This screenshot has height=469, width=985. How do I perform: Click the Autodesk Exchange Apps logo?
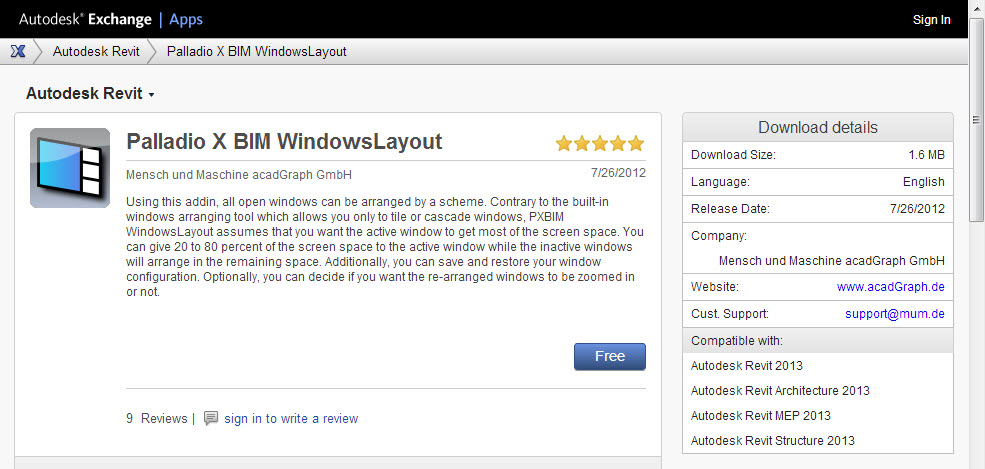tap(111, 19)
